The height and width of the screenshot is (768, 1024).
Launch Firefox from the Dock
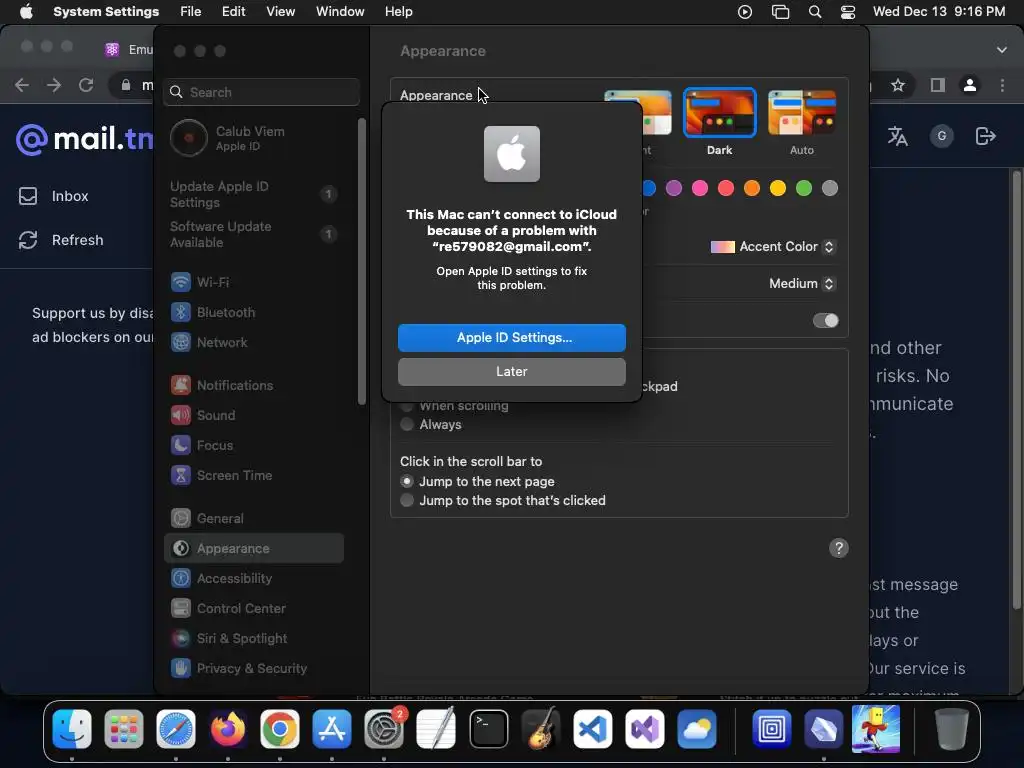[227, 729]
